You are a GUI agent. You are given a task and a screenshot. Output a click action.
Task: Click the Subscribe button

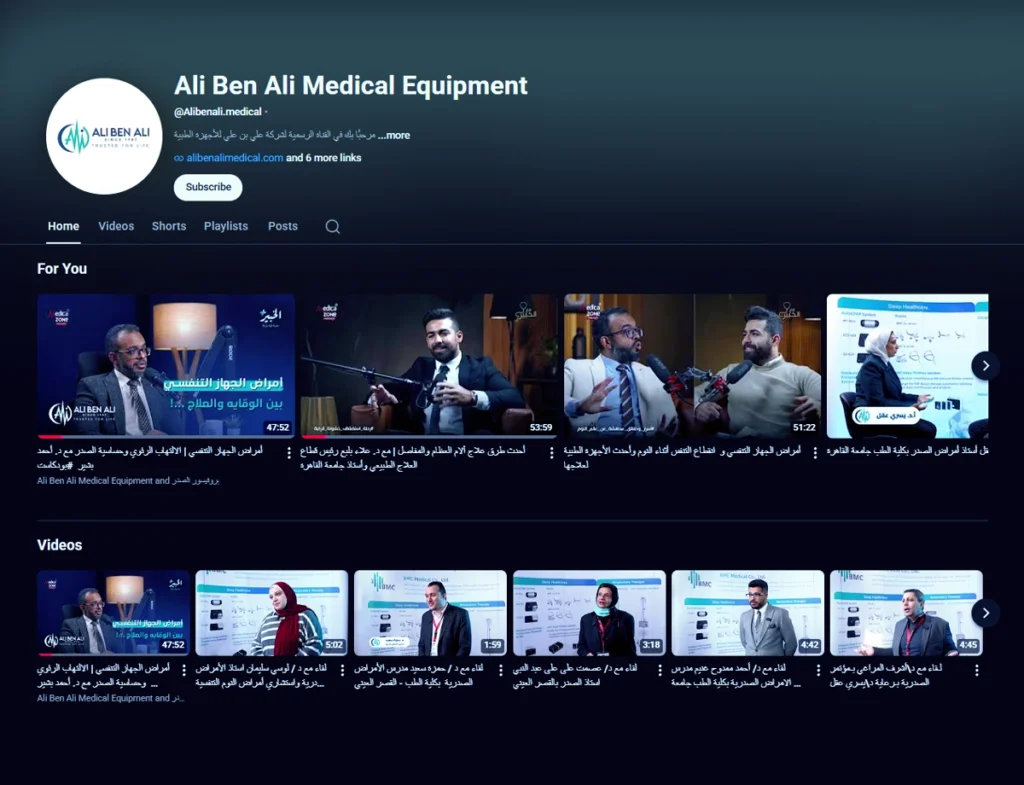point(208,187)
